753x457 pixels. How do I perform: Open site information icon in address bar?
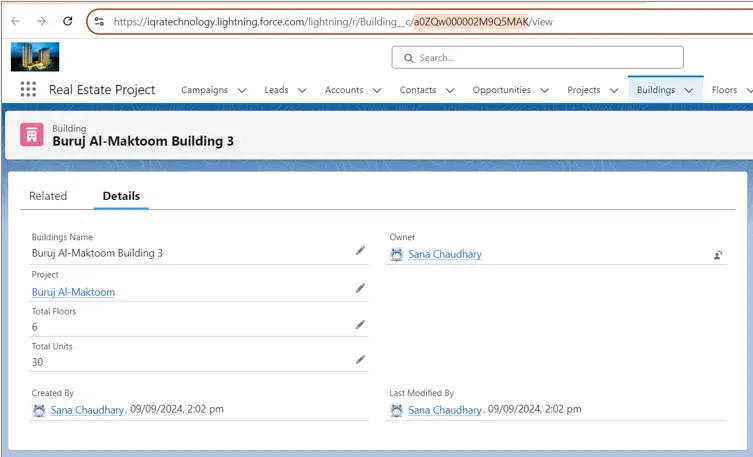click(99, 21)
